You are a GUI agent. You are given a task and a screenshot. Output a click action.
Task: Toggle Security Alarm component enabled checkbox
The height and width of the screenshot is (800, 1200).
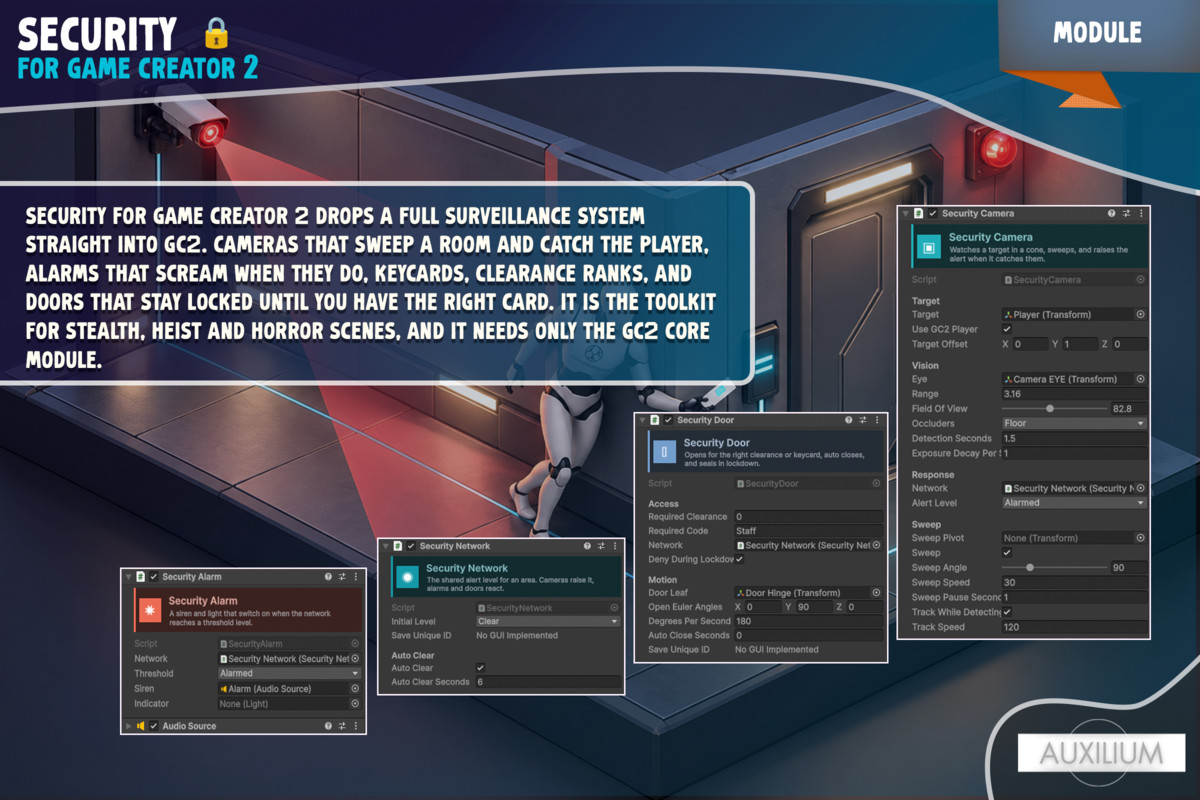(x=153, y=576)
